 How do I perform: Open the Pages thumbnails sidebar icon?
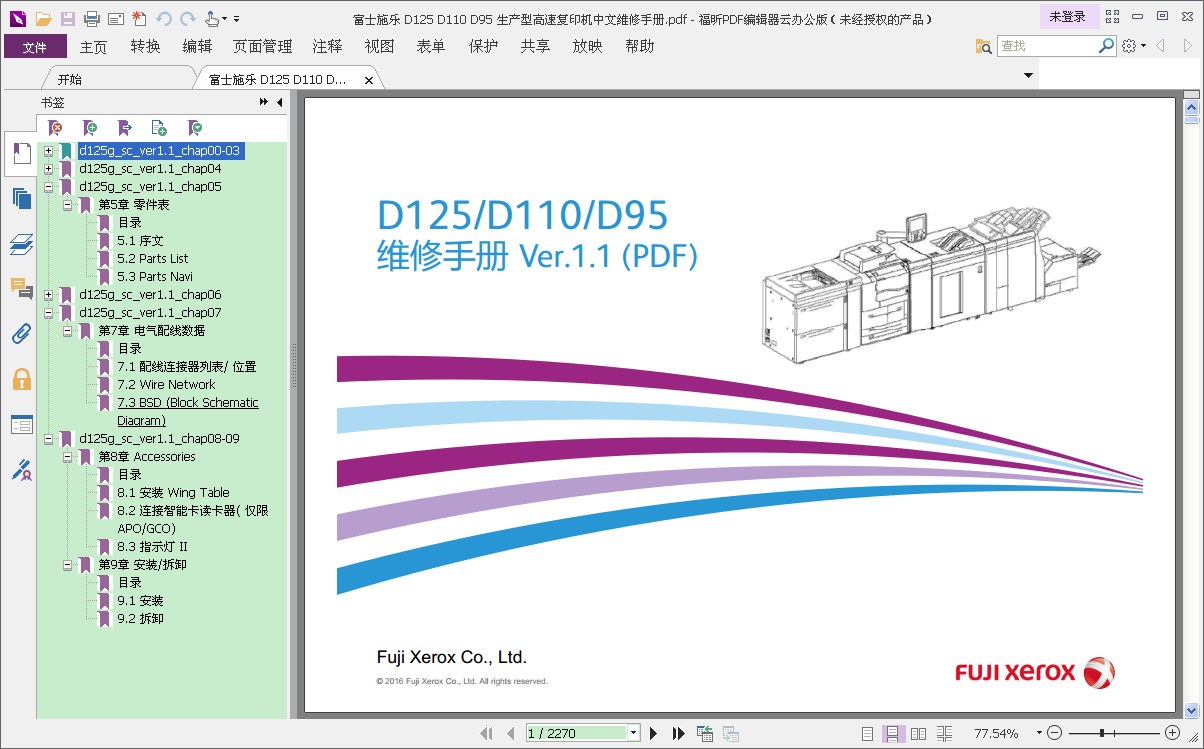22,199
